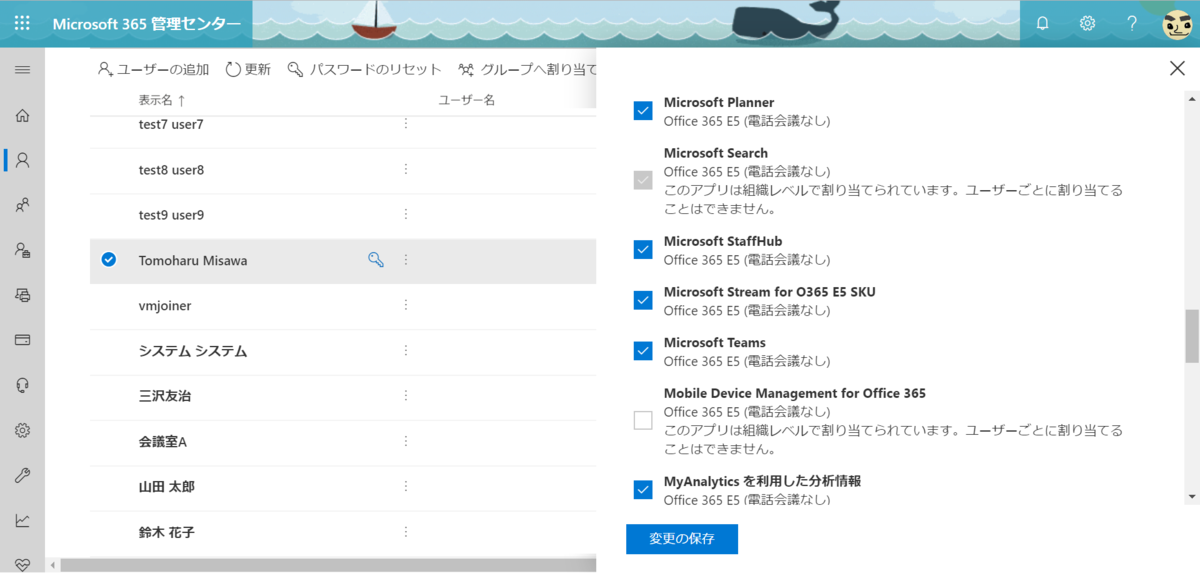Image resolution: width=1200 pixels, height=573 pixels.
Task: Click panel scrollbar up arrow
Action: coord(1191,98)
